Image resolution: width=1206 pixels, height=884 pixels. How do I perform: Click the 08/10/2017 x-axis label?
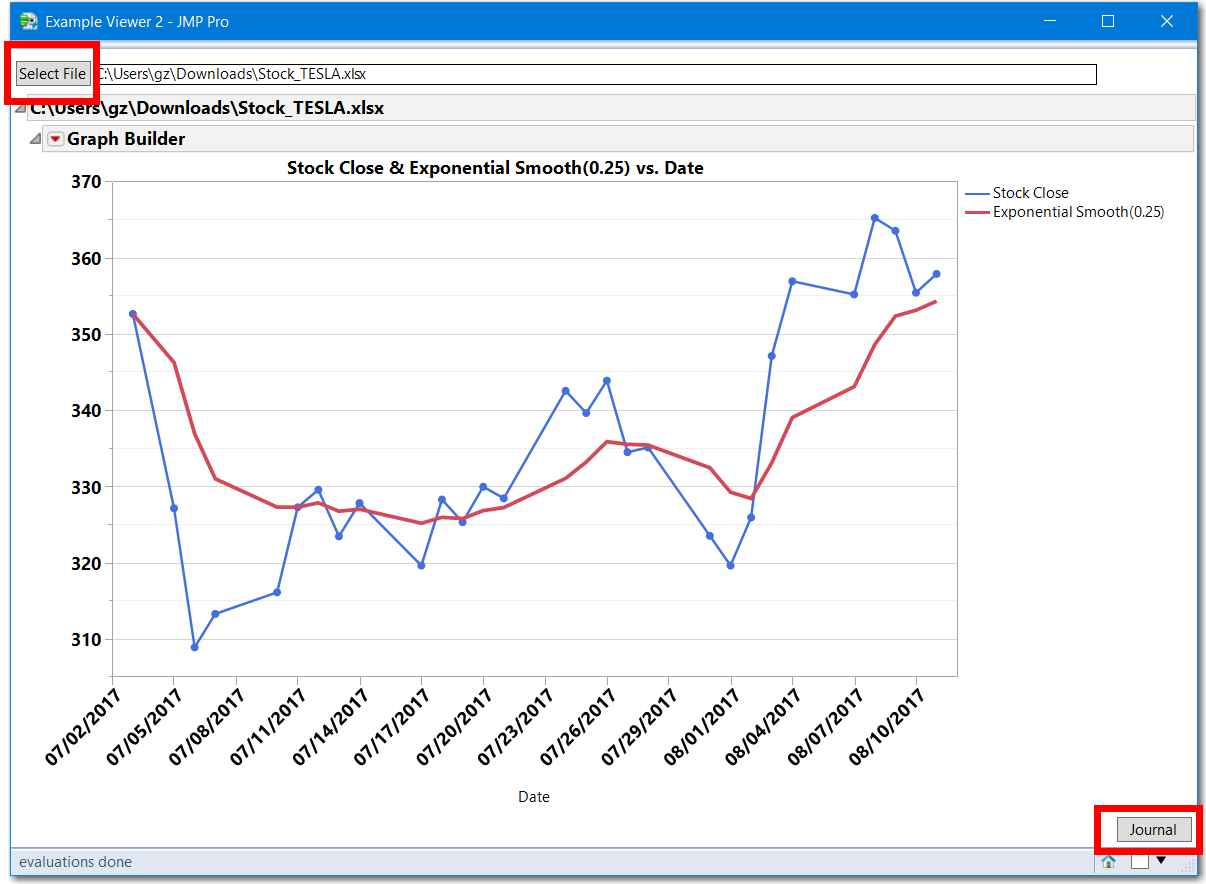click(x=888, y=729)
